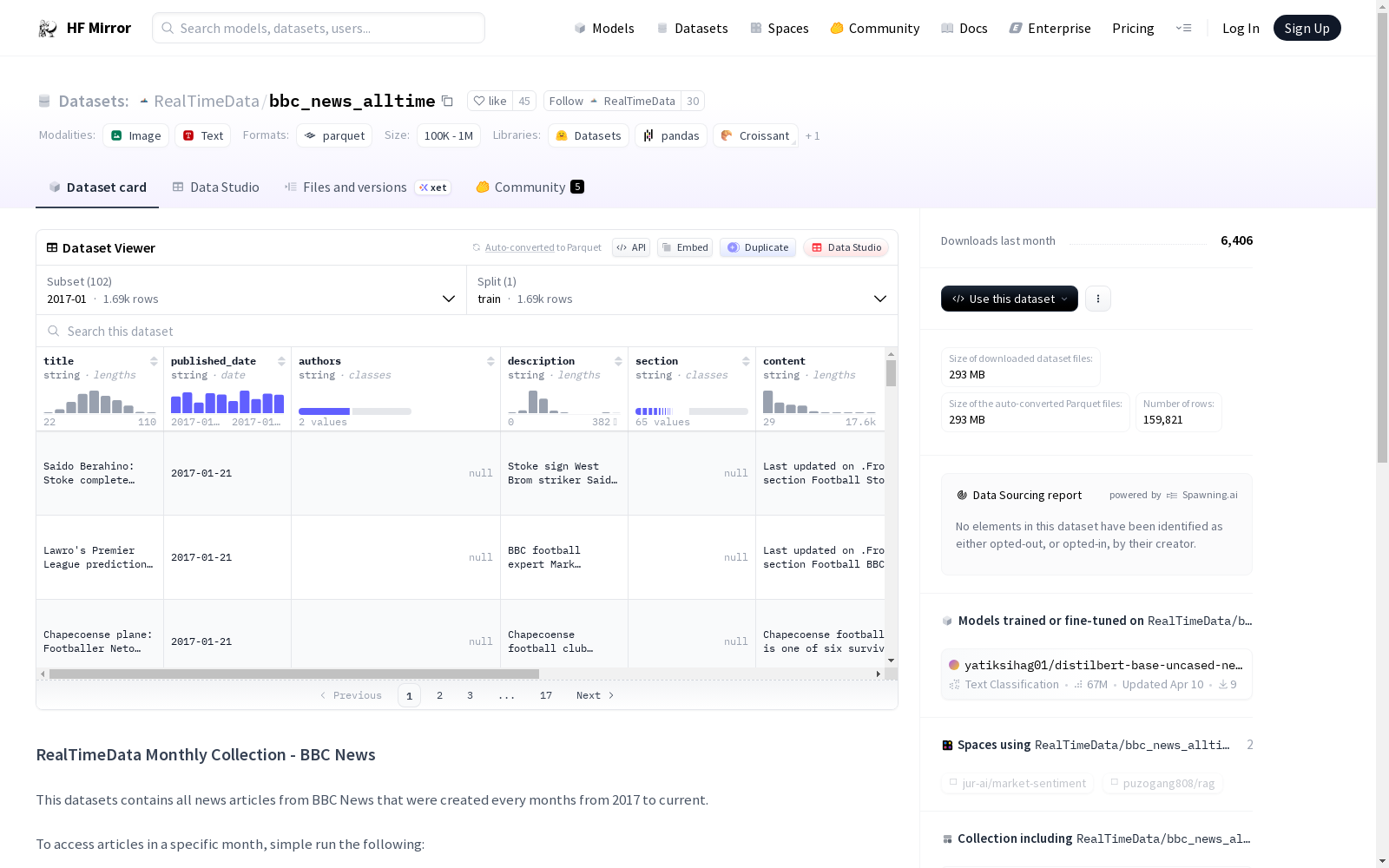Focus the Search models, datasets, users field
Viewport: 1389px width, 868px height.
click(319, 28)
